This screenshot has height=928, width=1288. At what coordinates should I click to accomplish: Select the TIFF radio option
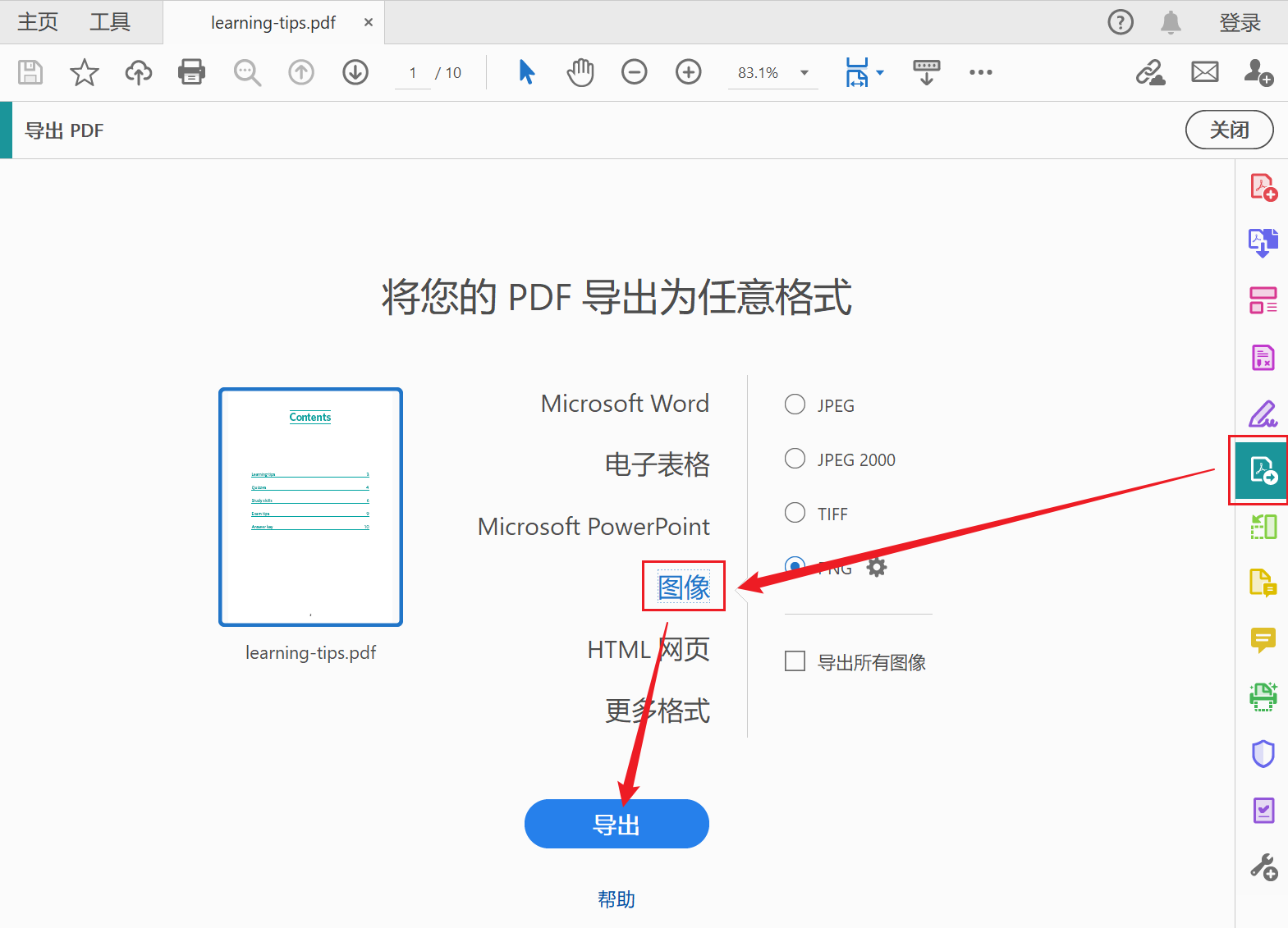point(795,513)
